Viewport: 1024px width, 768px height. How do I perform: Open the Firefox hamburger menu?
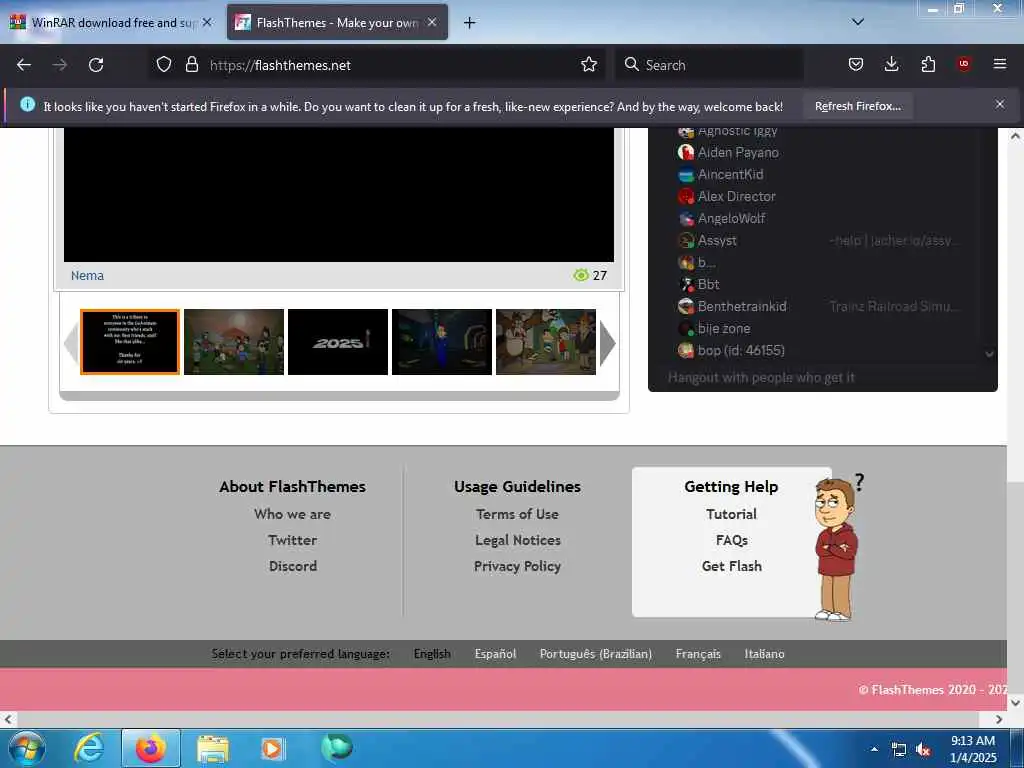1000,64
